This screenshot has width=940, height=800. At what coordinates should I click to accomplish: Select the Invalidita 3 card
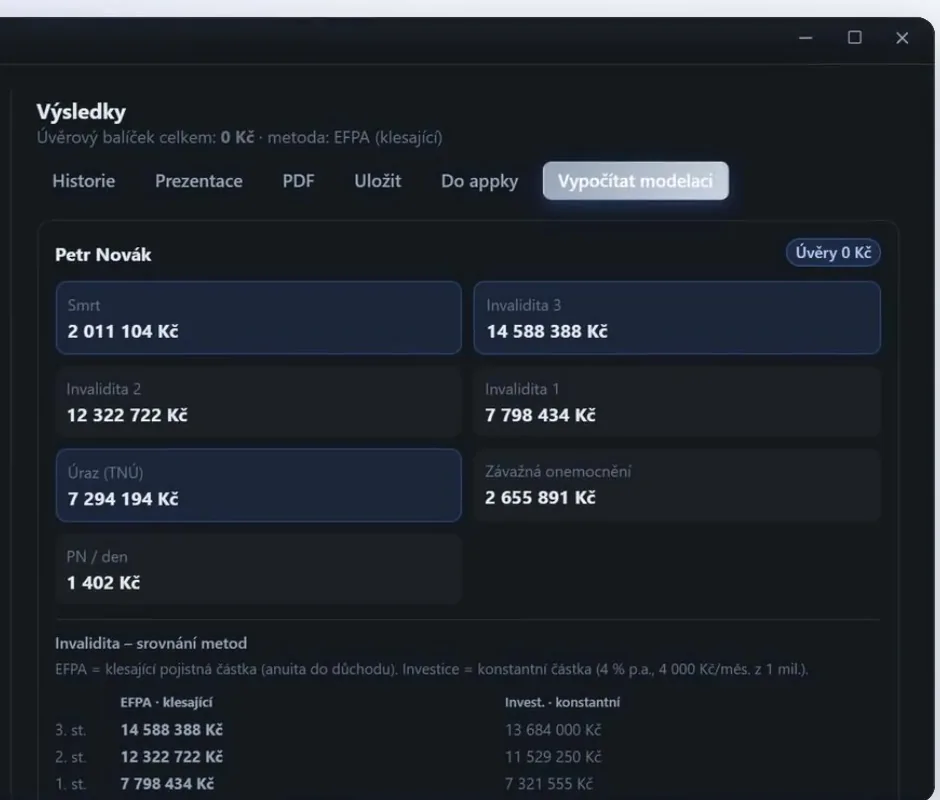(677, 318)
